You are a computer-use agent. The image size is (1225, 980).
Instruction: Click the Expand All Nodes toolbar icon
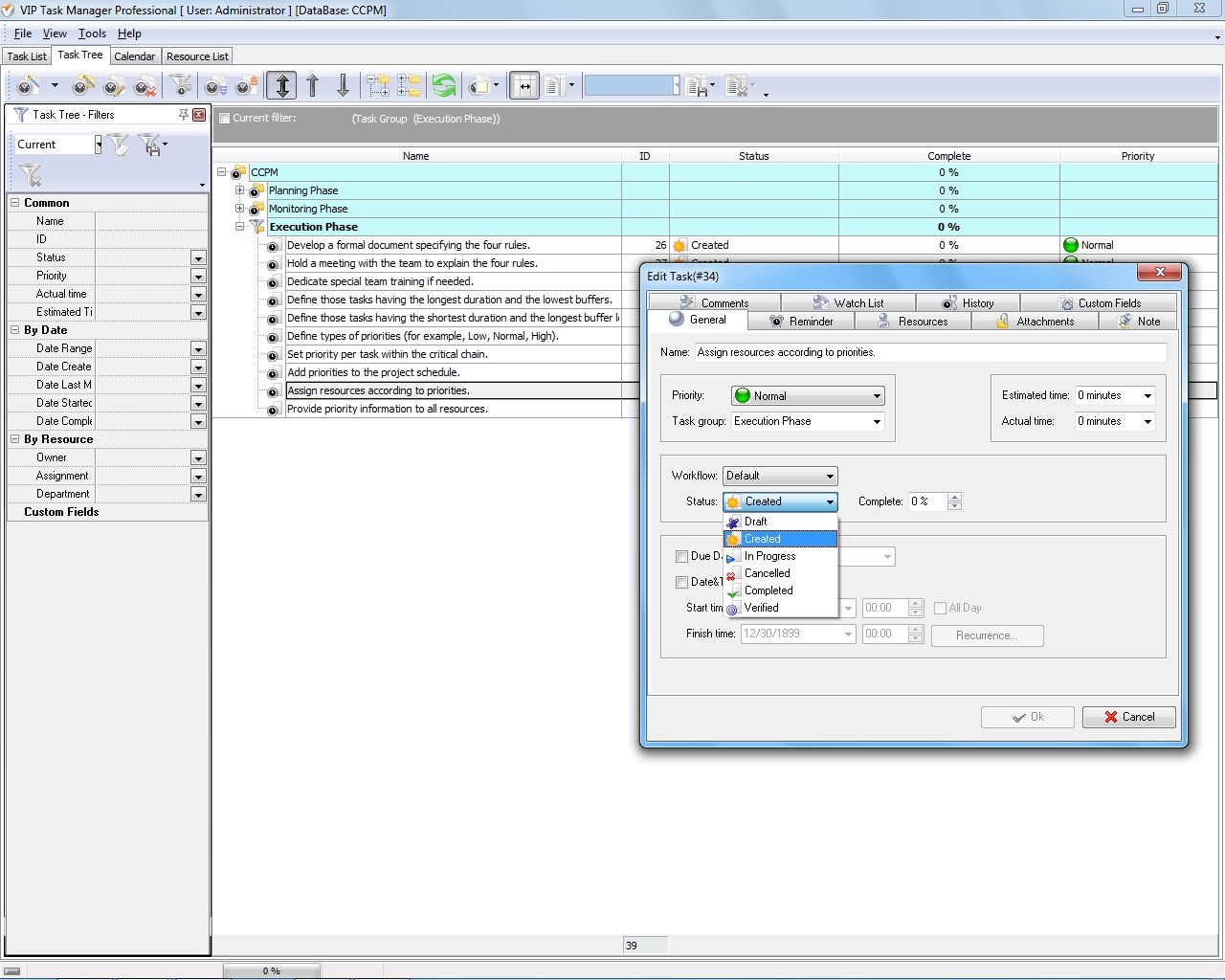[378, 86]
